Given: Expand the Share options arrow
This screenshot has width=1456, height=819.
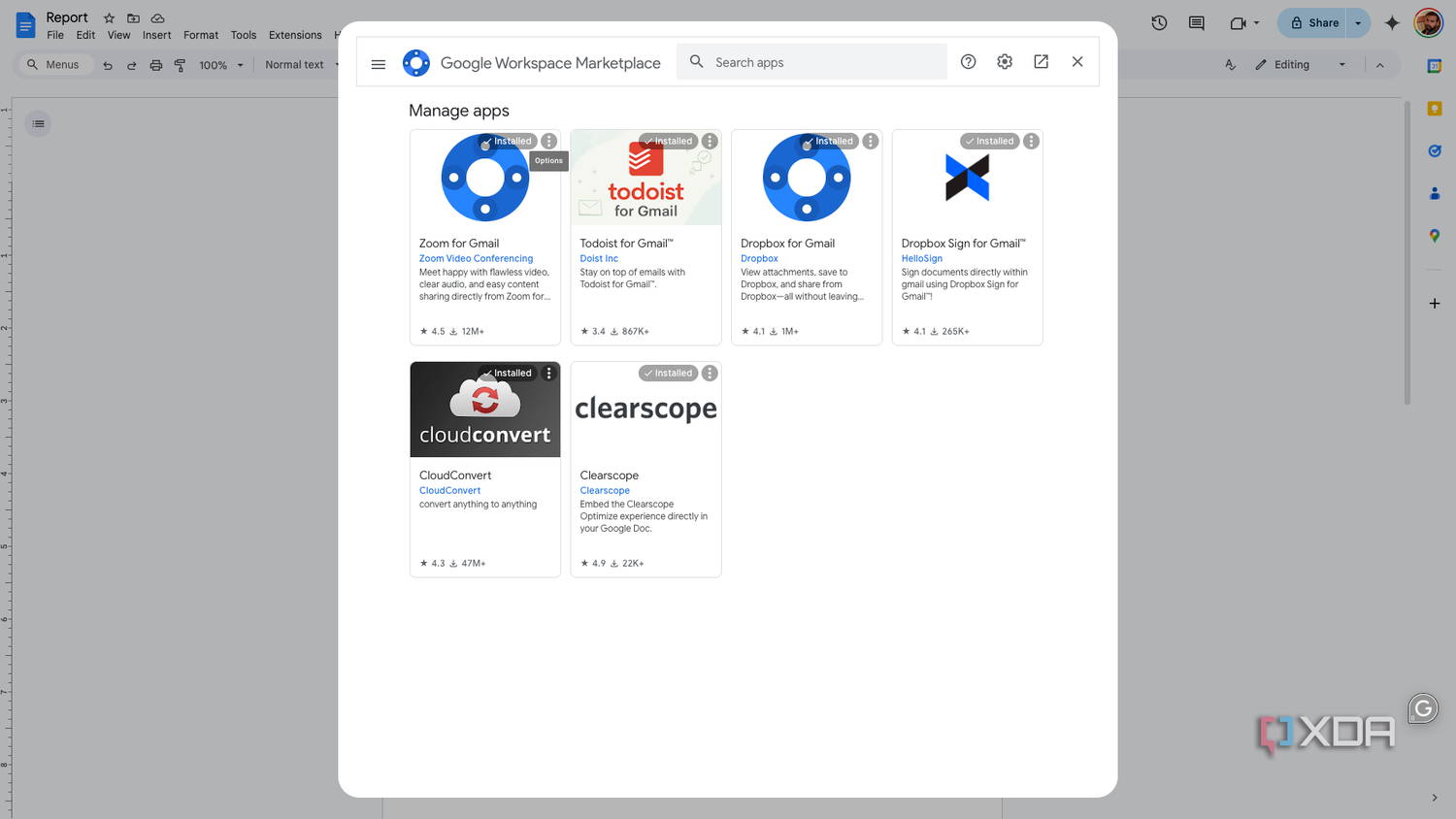Looking at the screenshot, I should tap(1359, 23).
